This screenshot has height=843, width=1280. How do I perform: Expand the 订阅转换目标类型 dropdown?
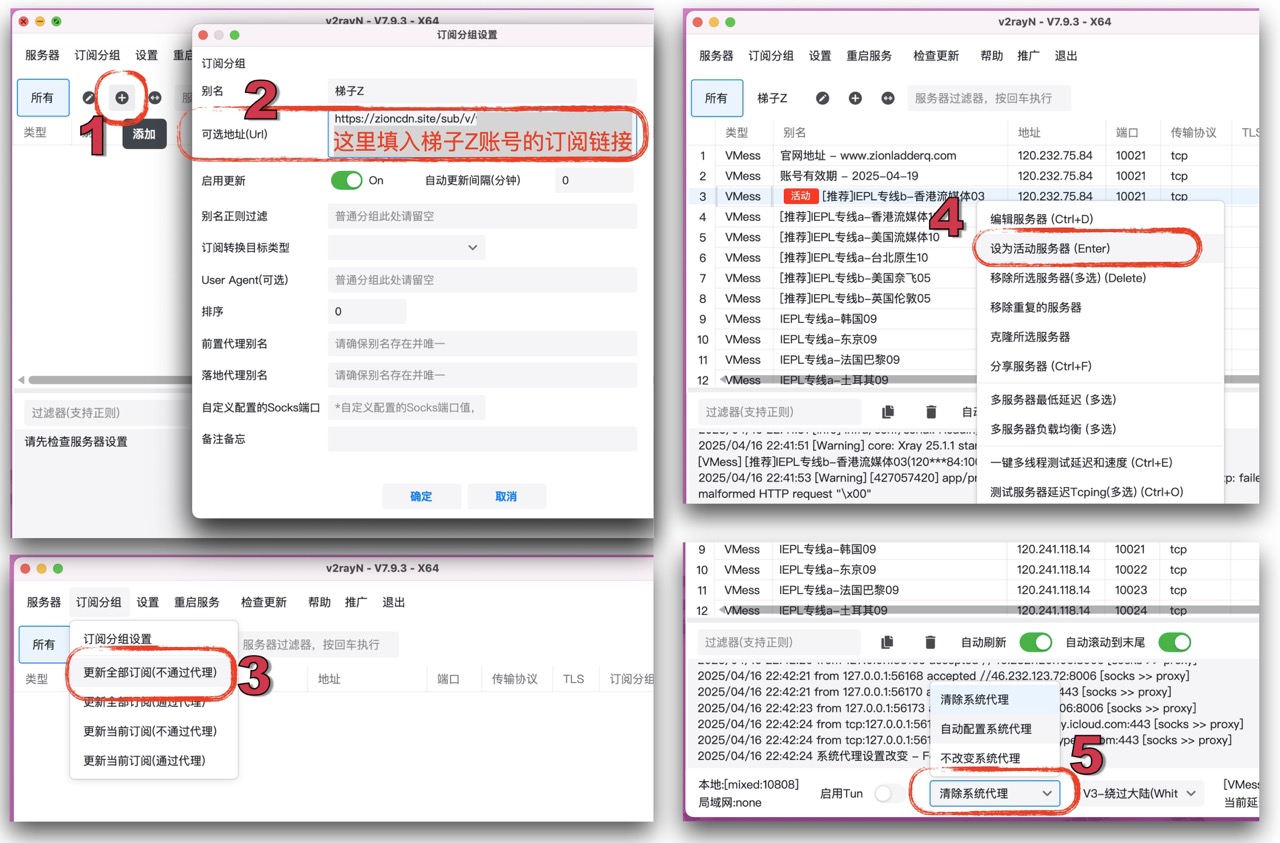coord(406,248)
